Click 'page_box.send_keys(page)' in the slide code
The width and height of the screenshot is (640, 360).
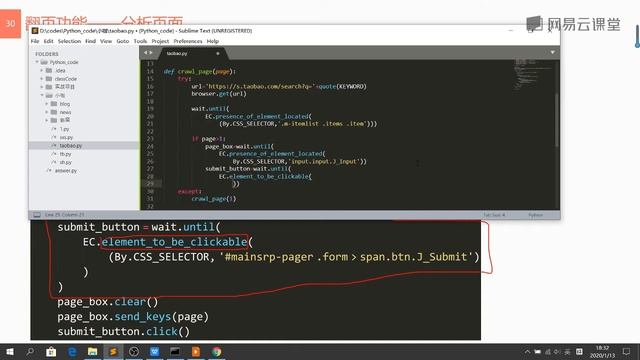133,317
